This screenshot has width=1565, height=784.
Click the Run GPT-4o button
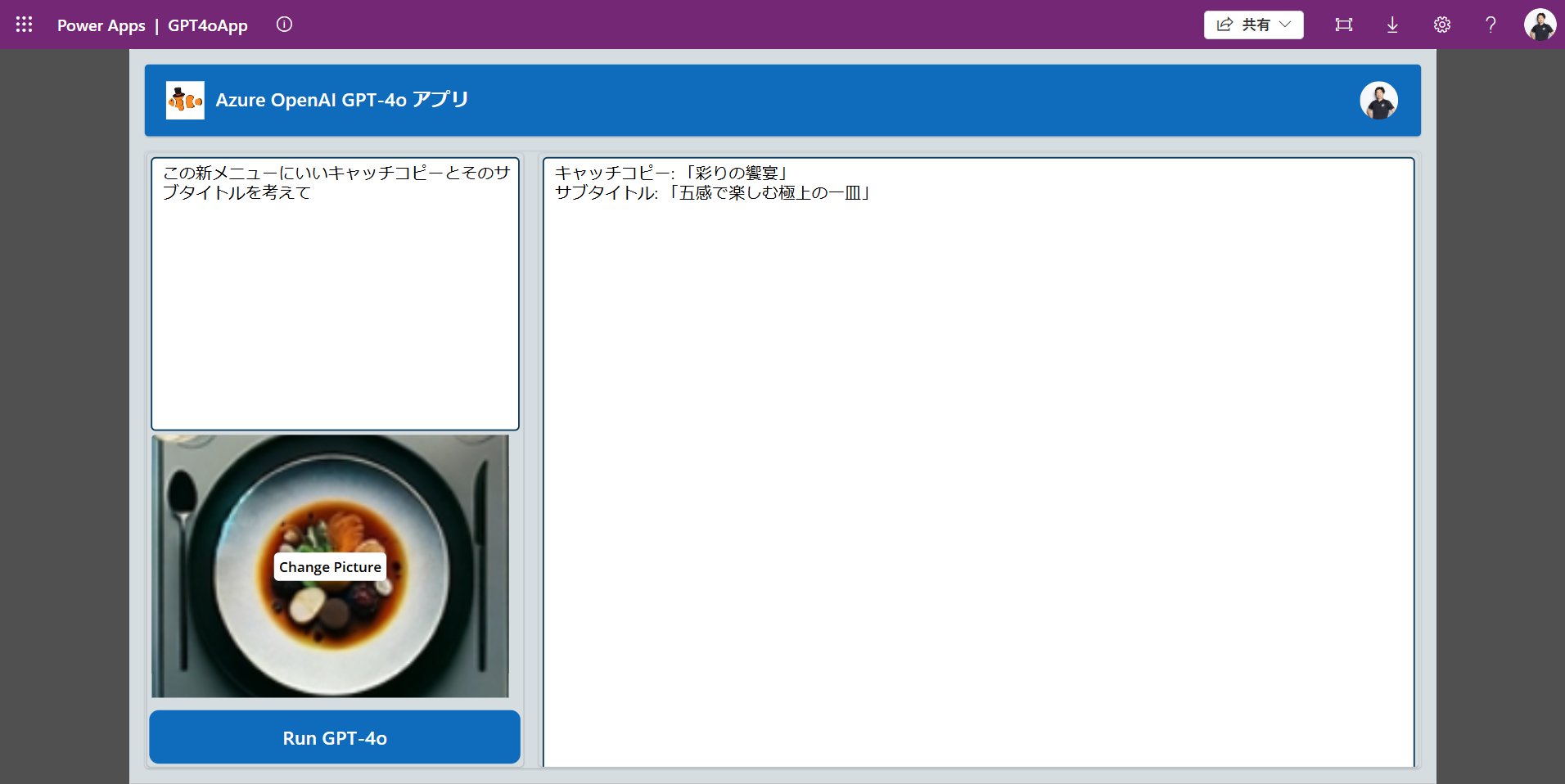point(334,737)
